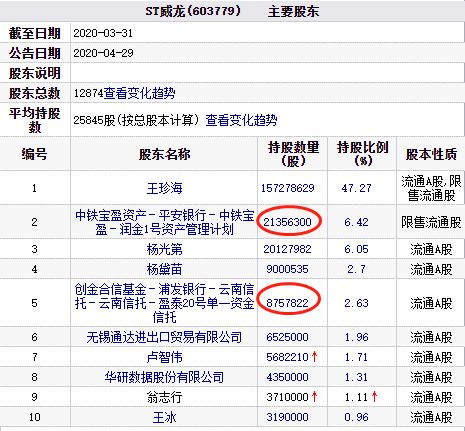The image size is (465, 431).
Task: Select share count 6525000
Action: pyautogui.click(x=287, y=337)
